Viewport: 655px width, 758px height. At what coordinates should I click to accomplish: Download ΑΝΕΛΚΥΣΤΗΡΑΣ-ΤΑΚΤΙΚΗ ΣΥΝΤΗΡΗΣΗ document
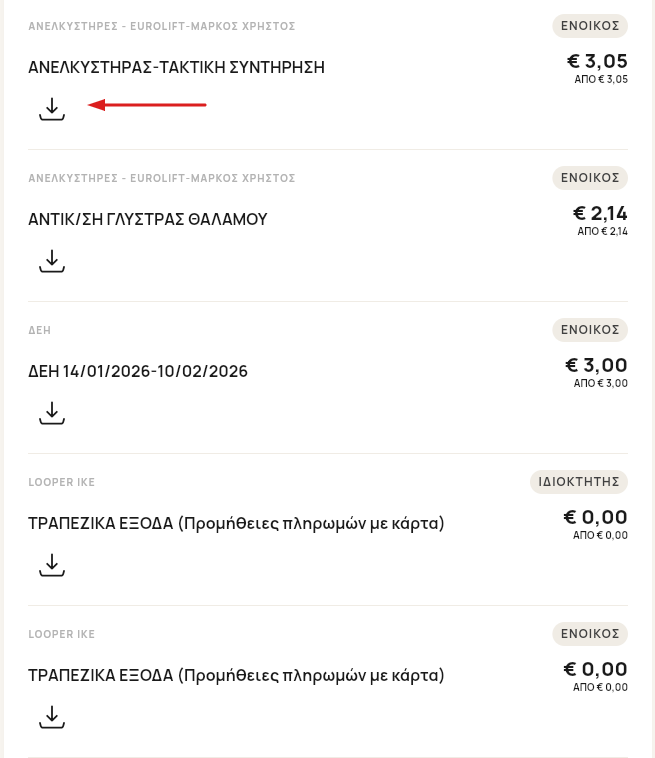(52, 109)
